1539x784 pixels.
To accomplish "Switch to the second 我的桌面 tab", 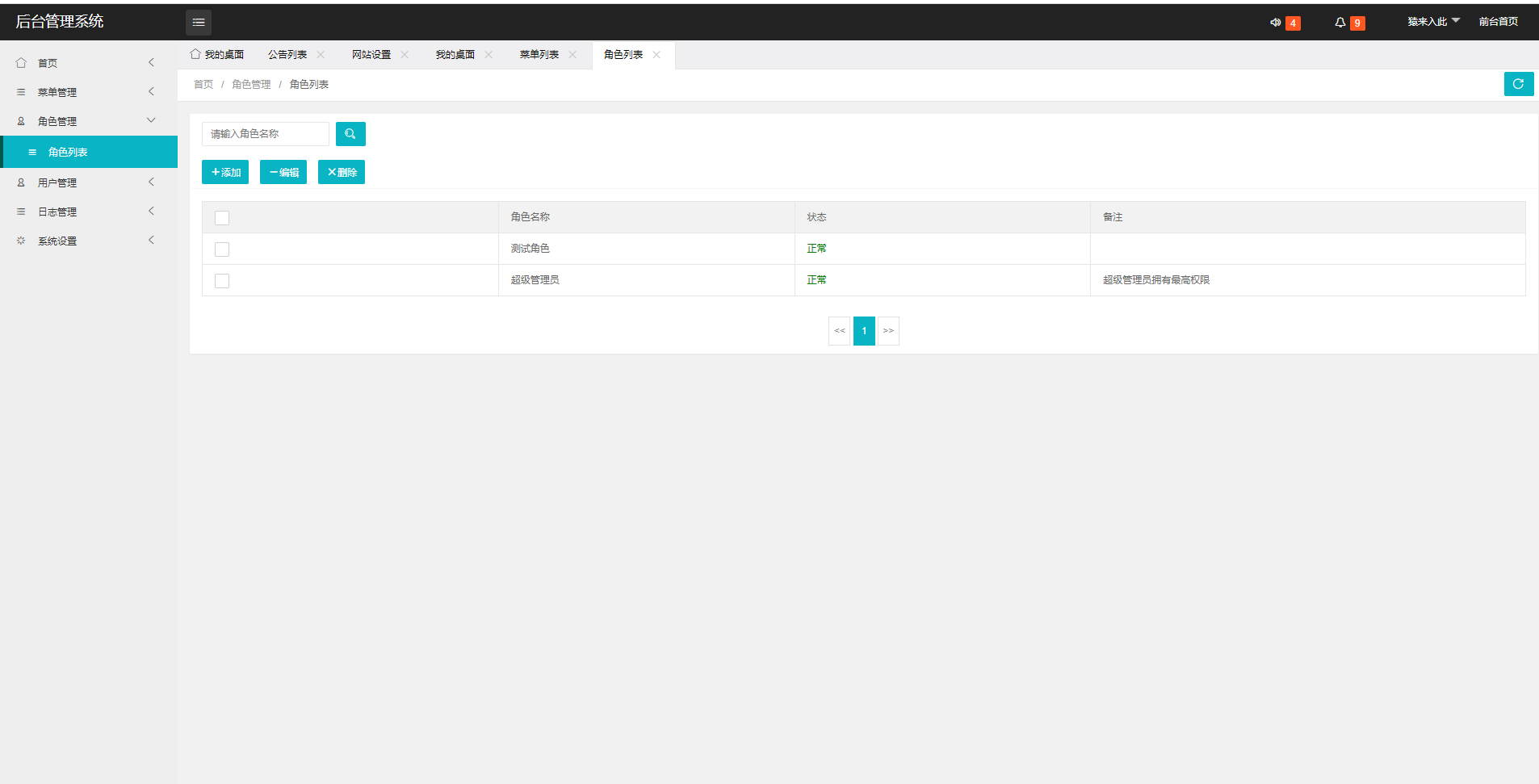I will coord(455,55).
